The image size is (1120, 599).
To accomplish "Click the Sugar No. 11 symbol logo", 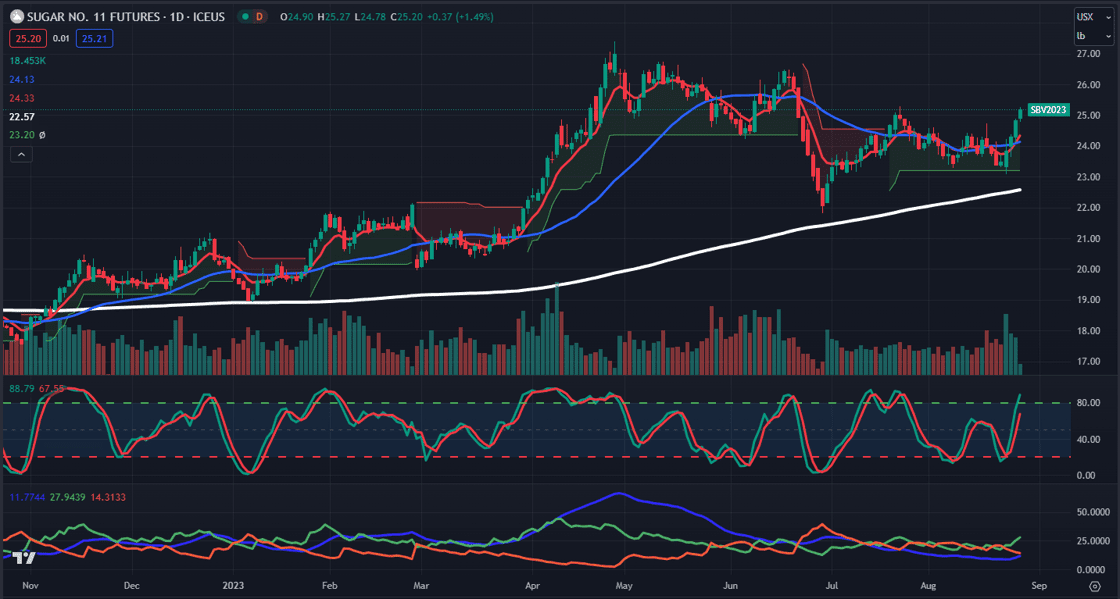I will 16,16.
